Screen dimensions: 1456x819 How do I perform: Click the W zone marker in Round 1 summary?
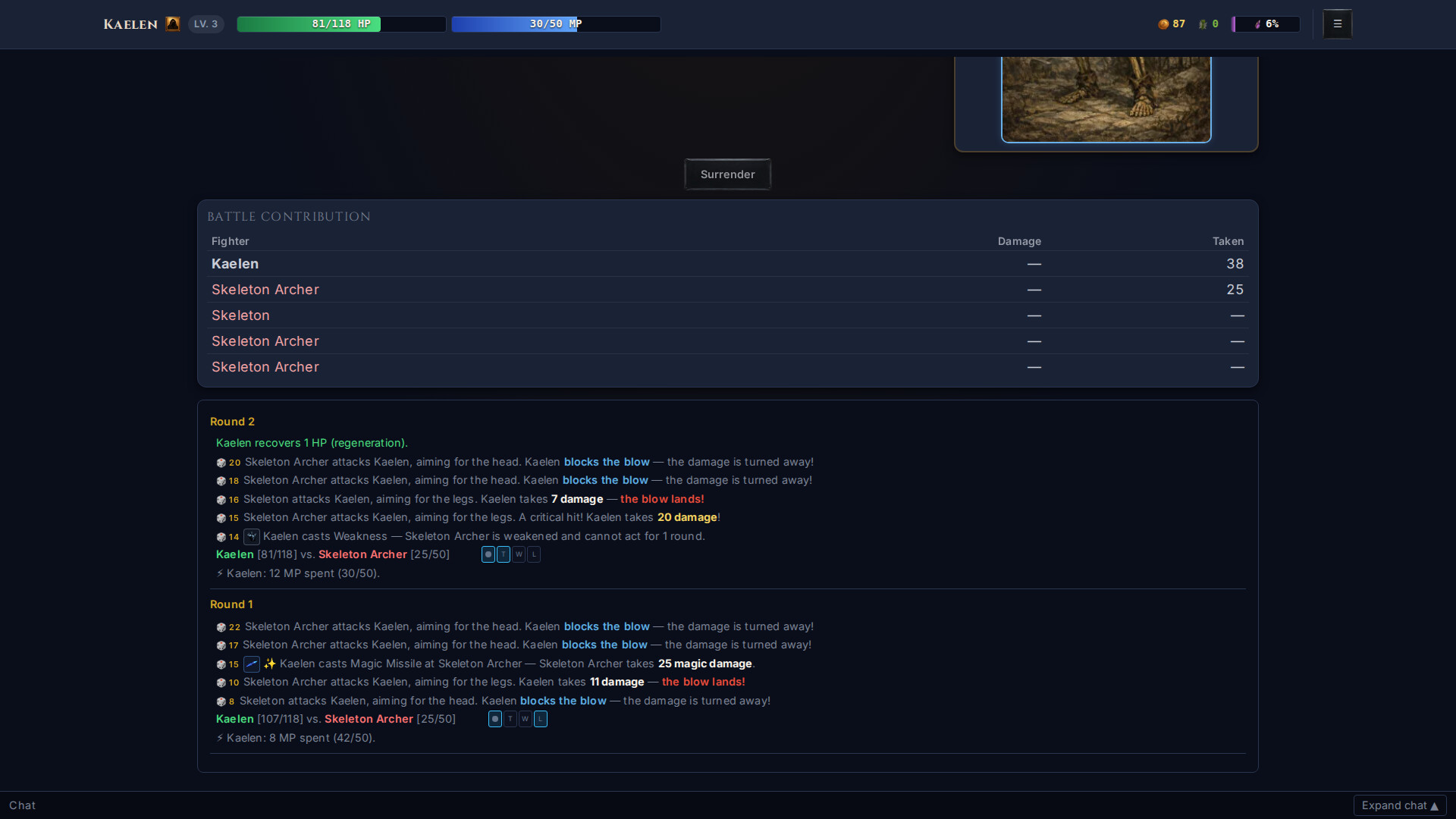click(526, 719)
